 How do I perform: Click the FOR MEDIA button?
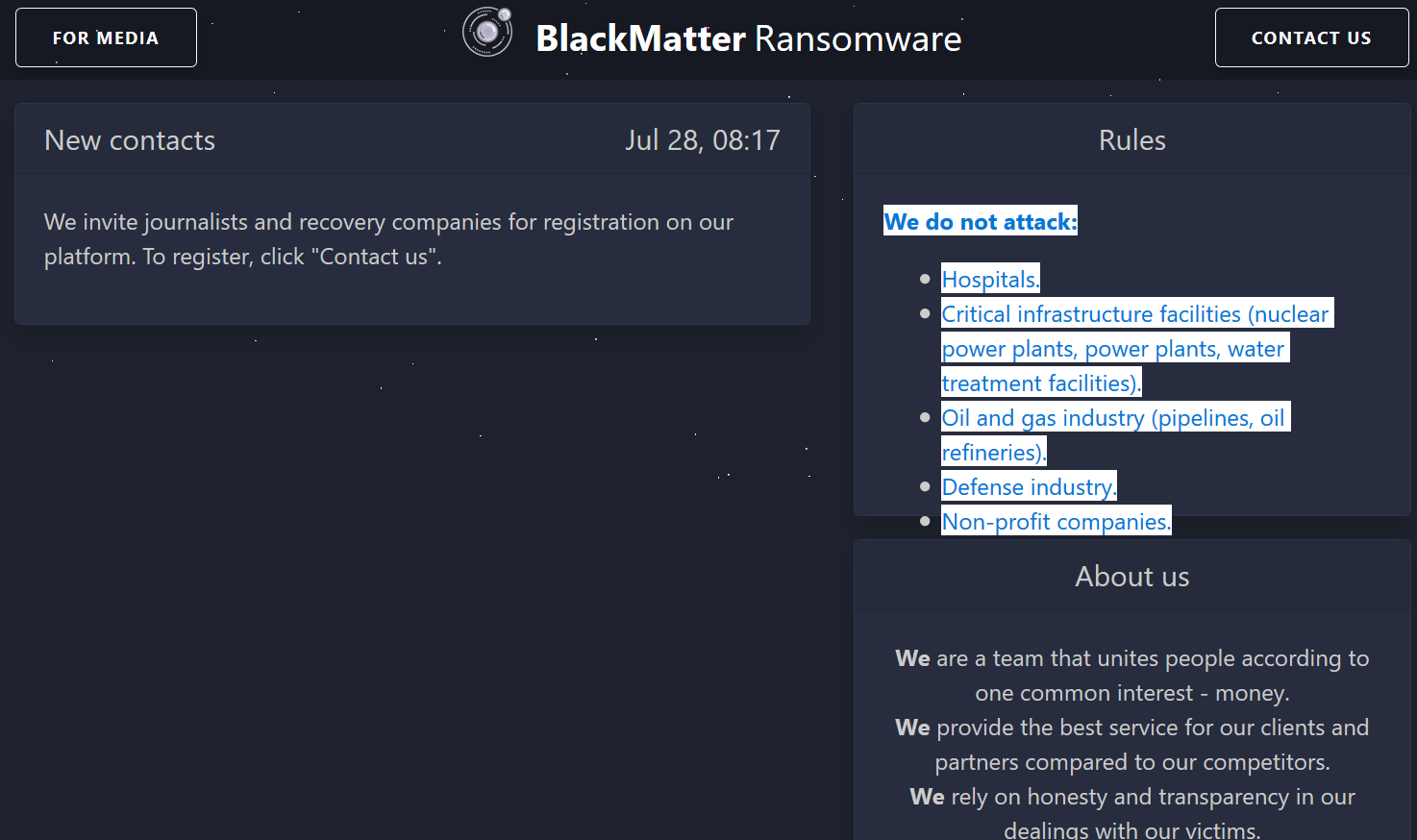coord(106,37)
